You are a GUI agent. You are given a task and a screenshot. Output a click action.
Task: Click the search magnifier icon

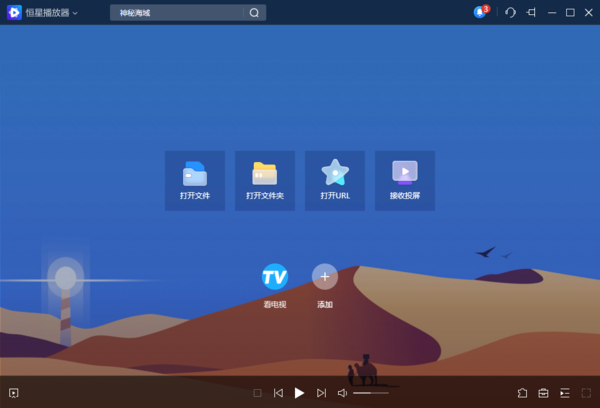tap(254, 13)
